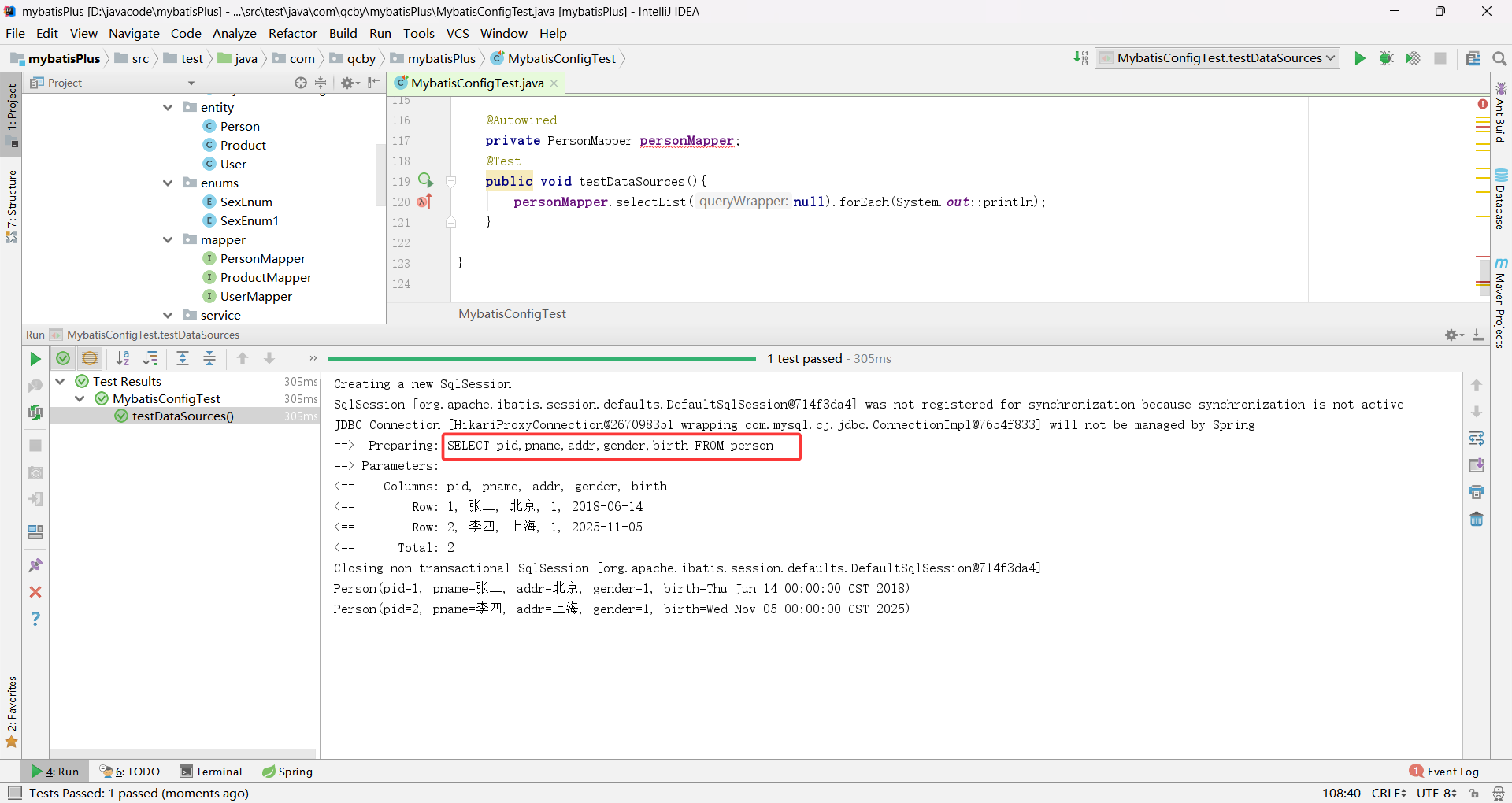Click the Make Project build icon
The image size is (1512, 803).
coord(1080,58)
